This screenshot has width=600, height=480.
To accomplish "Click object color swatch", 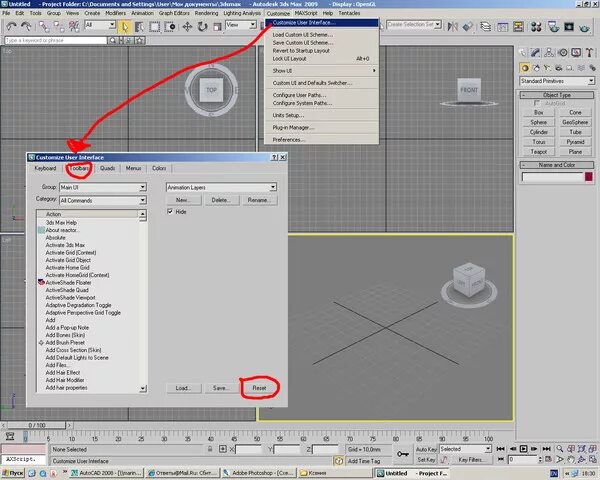I will pyautogui.click(x=589, y=176).
